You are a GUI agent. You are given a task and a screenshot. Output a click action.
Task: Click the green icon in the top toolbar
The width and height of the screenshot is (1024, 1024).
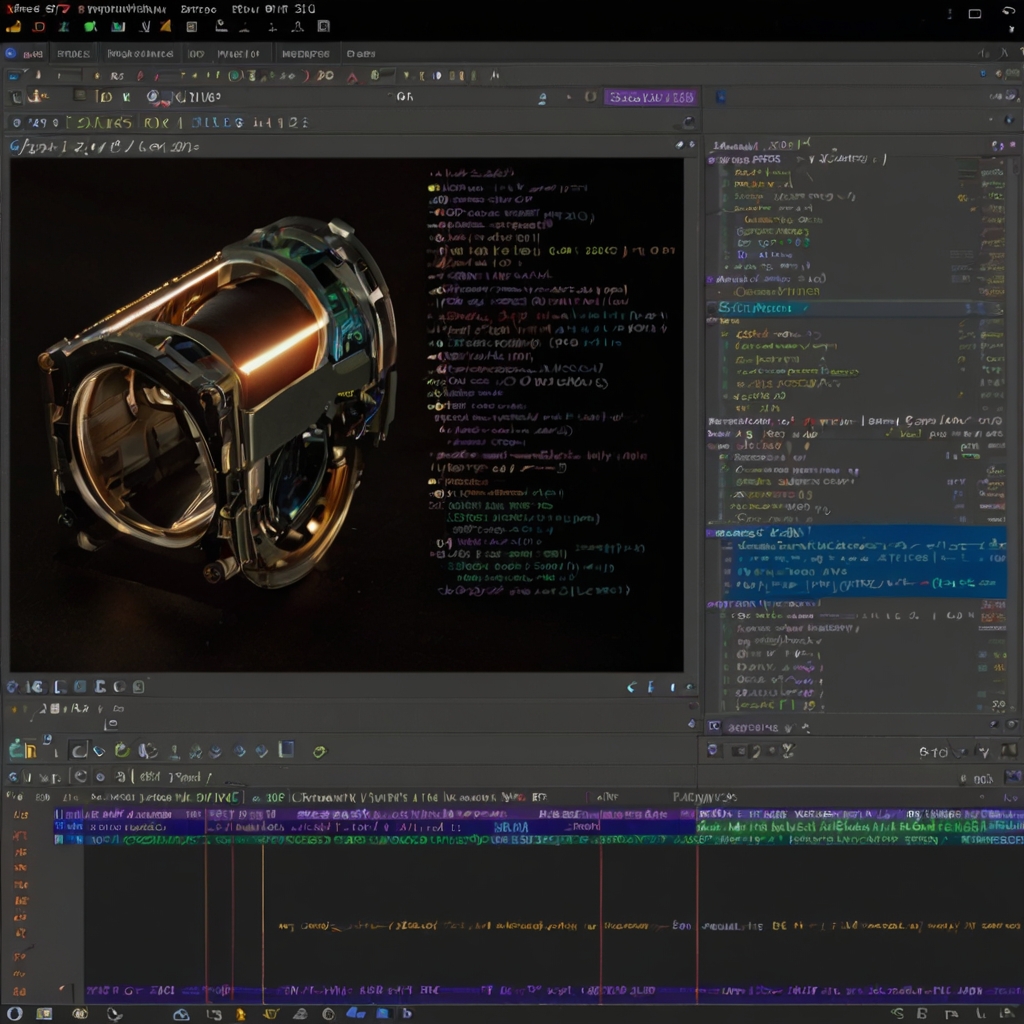pos(91,27)
